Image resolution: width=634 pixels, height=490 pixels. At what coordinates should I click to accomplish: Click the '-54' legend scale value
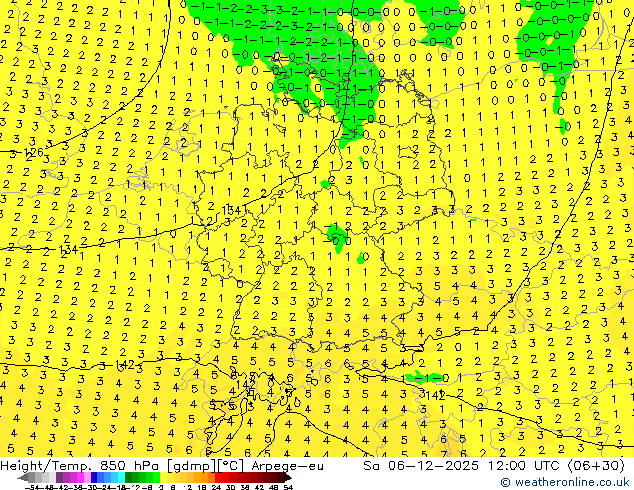tap(32, 487)
